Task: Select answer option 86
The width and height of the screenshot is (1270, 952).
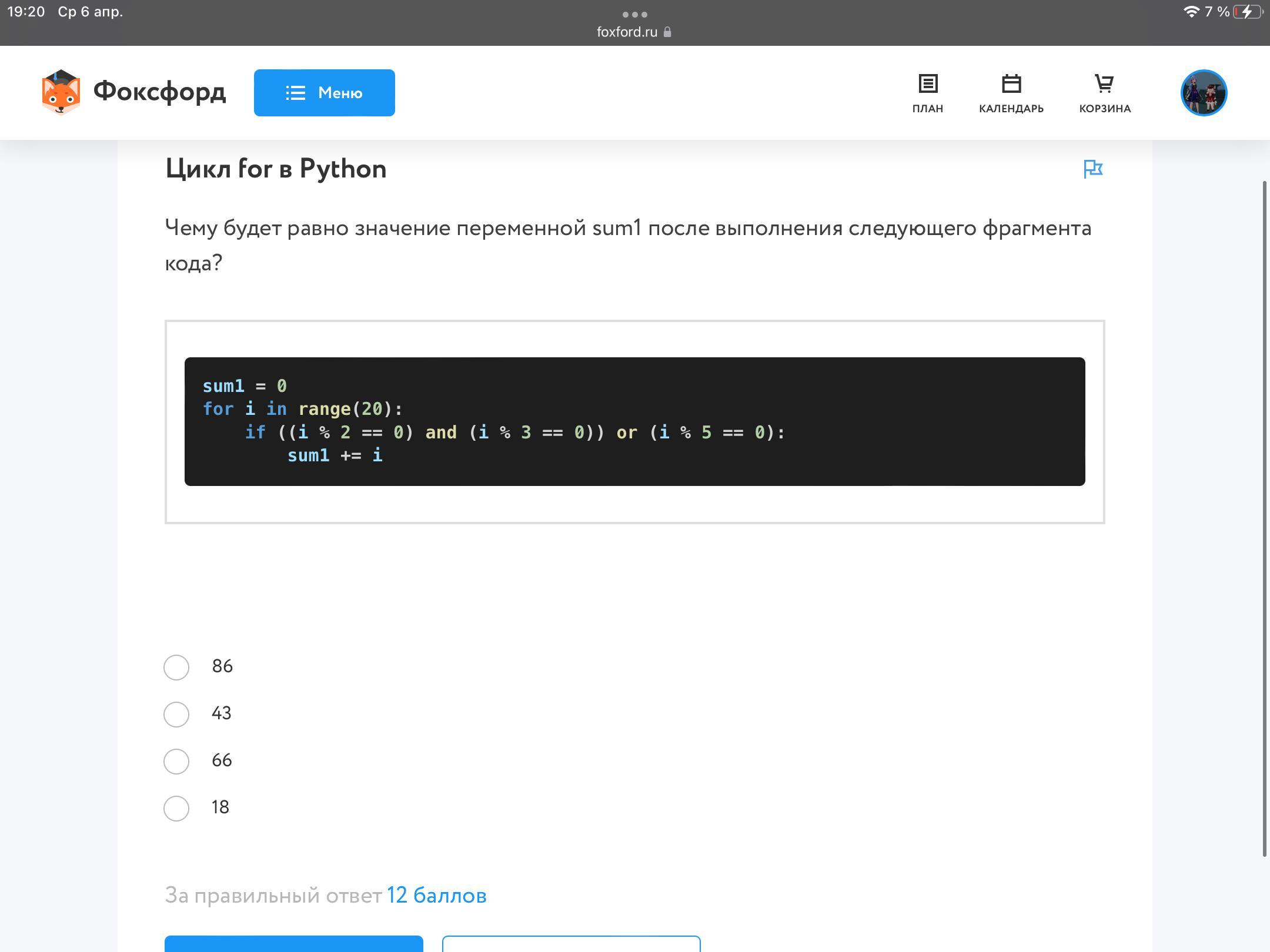Action: click(176, 668)
